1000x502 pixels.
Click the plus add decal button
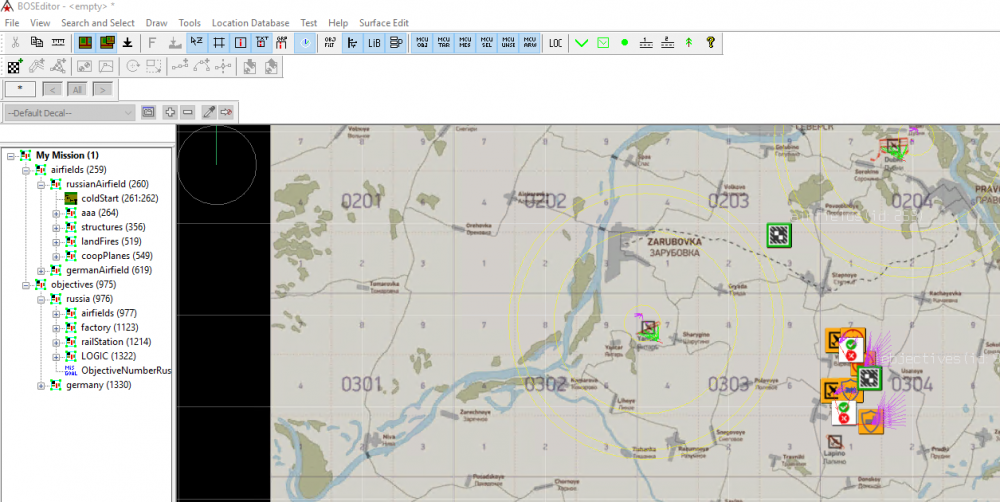coord(170,112)
